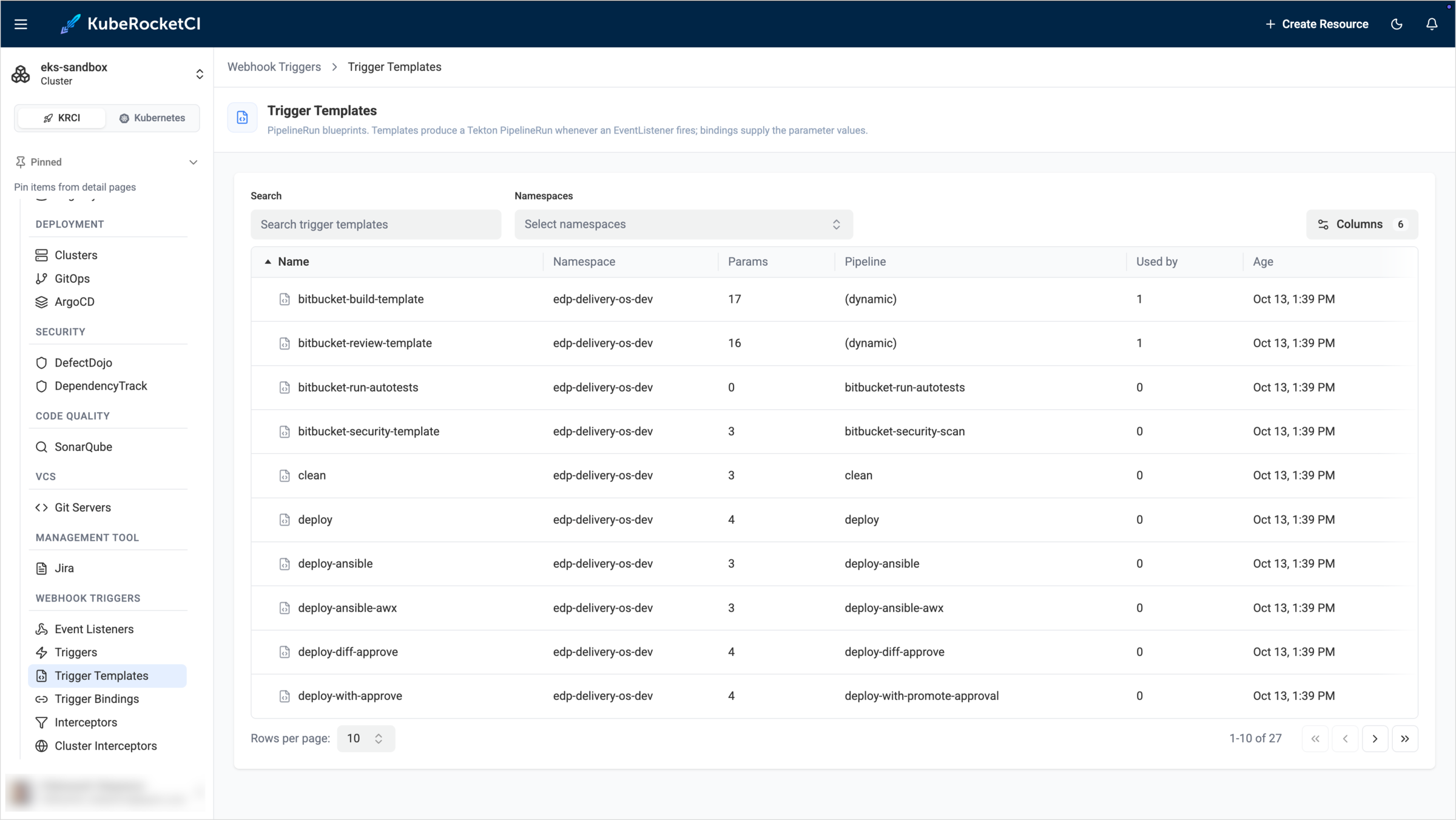Click the SonarQube search icon
Image resolution: width=1456 pixels, height=820 pixels.
click(x=41, y=447)
